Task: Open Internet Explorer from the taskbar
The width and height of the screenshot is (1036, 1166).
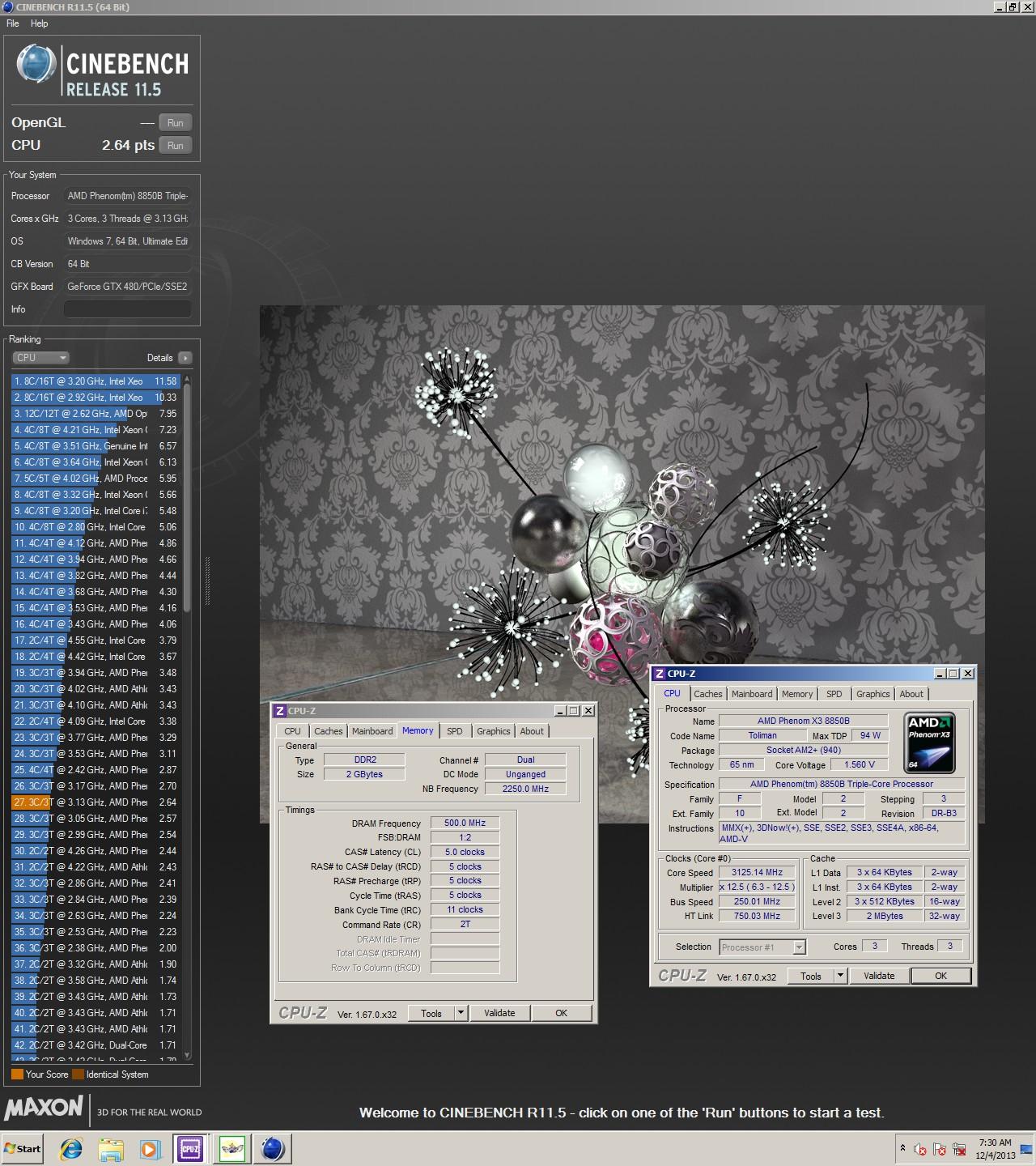Action: click(71, 1148)
